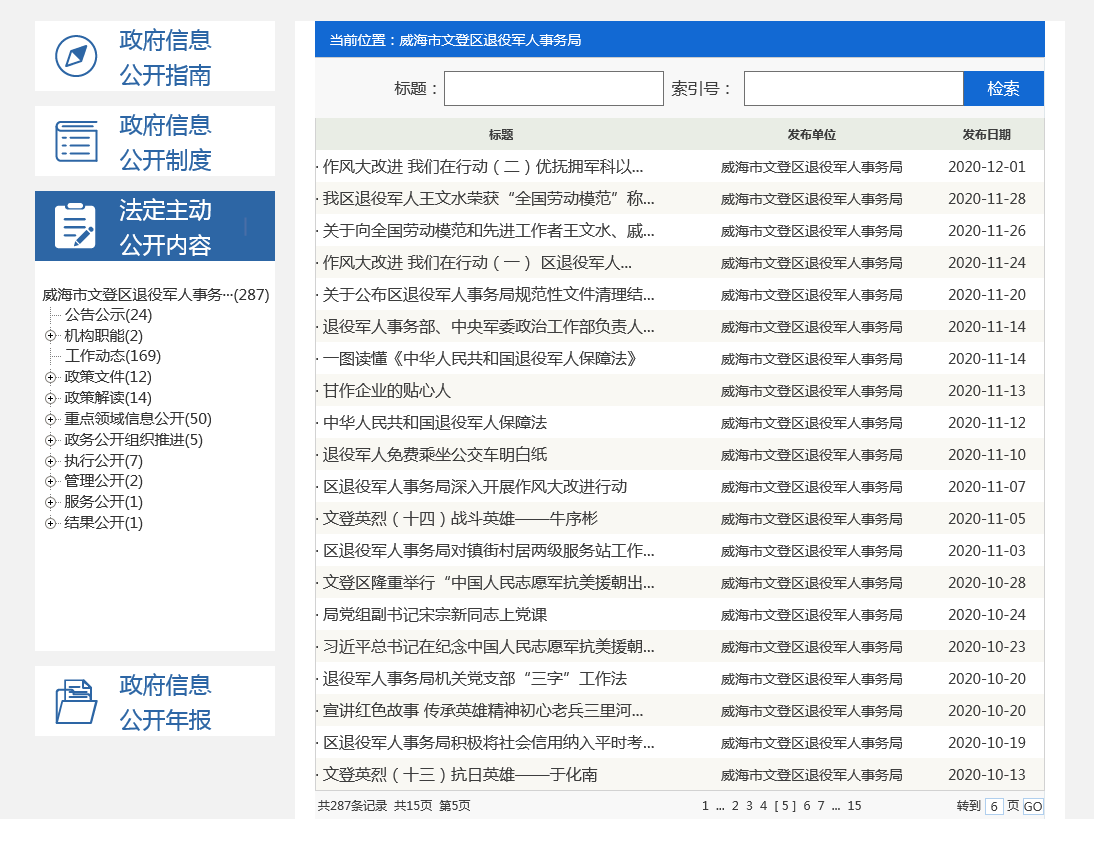
Task: Expand the 政策文件 category
Action: [x=50, y=377]
